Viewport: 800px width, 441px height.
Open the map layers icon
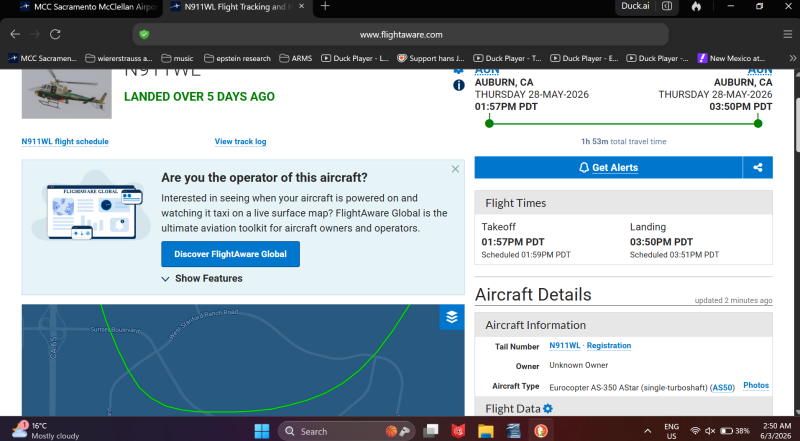[x=452, y=317]
